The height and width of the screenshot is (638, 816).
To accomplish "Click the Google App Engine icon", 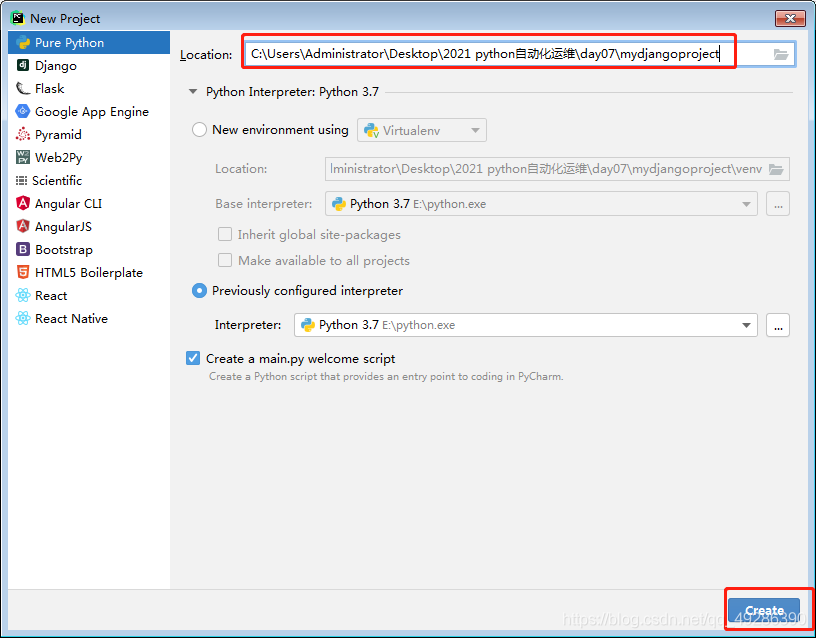I will point(23,111).
